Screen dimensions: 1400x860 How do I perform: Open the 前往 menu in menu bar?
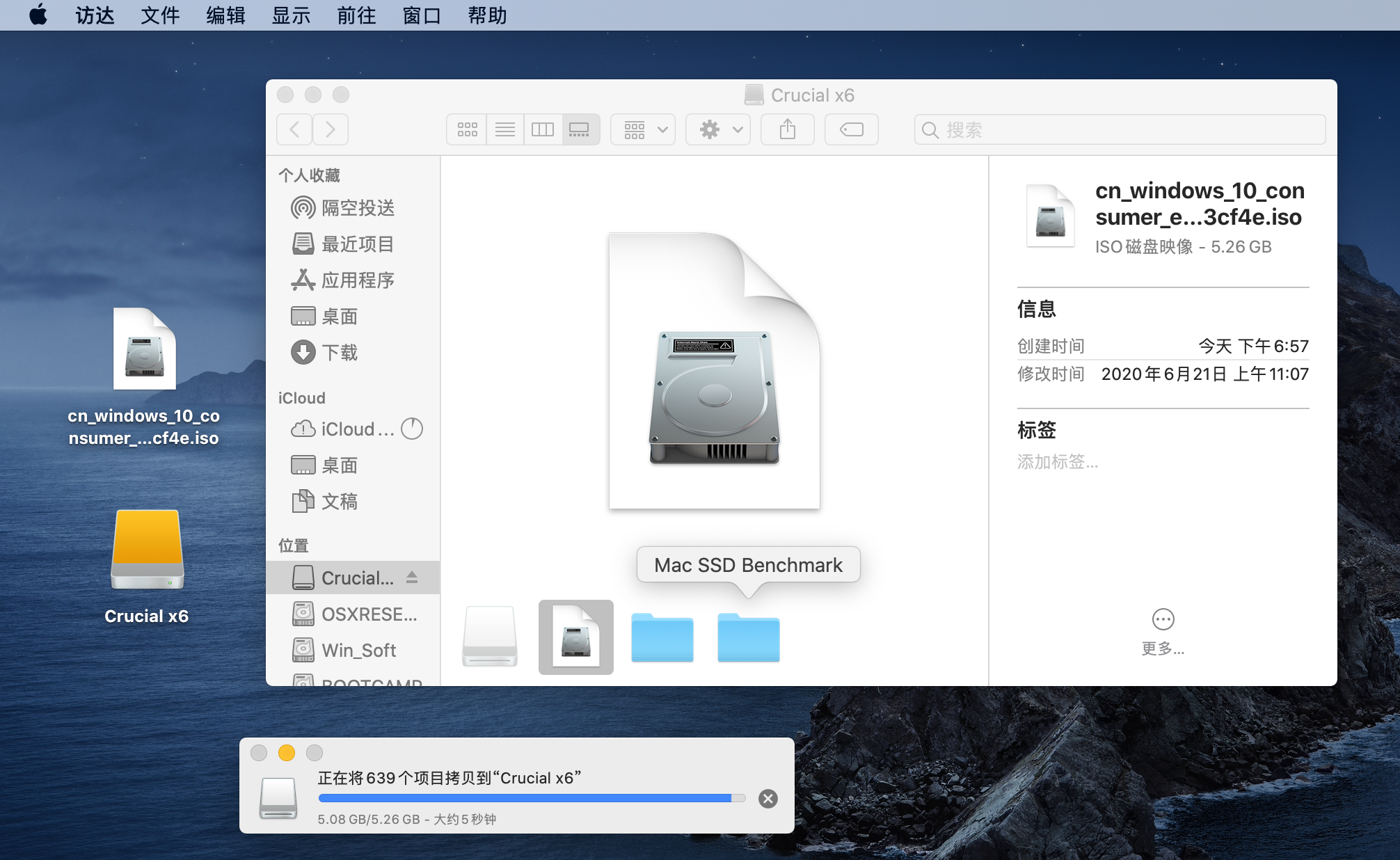(x=356, y=15)
